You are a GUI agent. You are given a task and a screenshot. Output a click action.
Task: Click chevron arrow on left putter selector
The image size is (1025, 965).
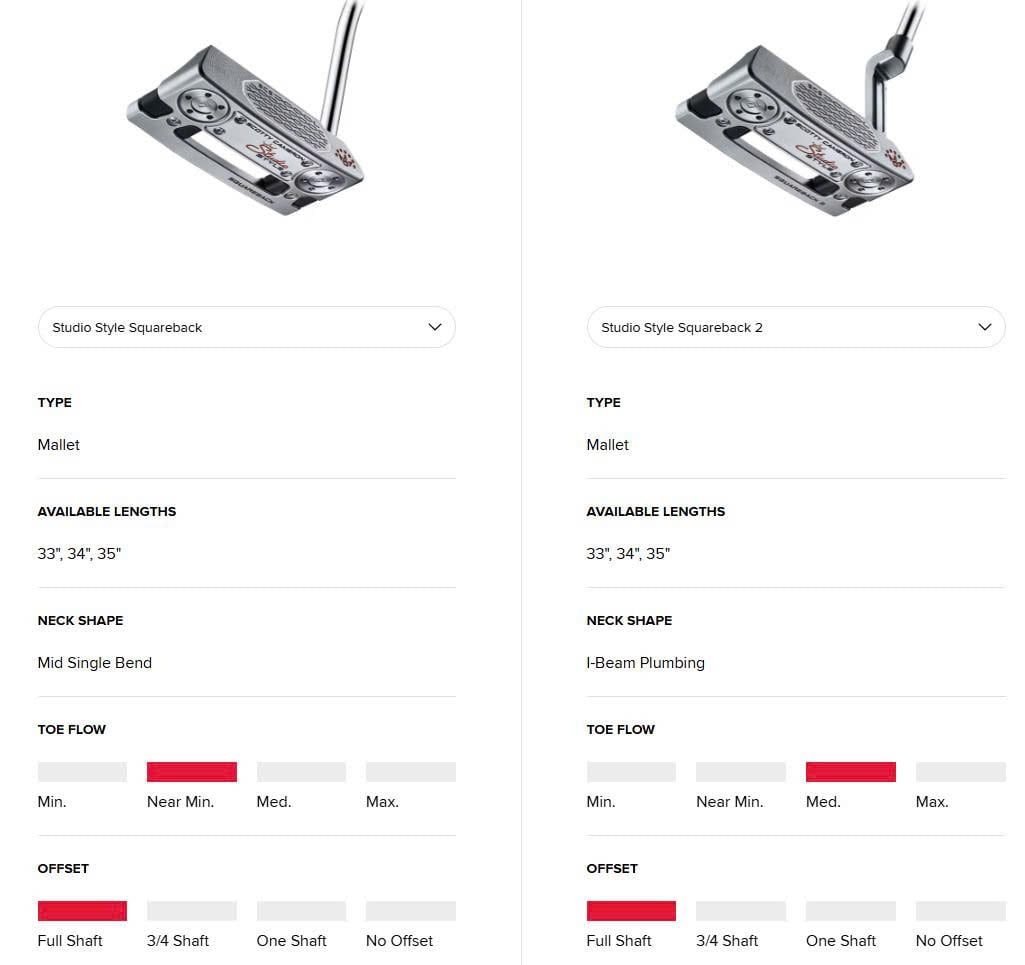[x=435, y=327]
